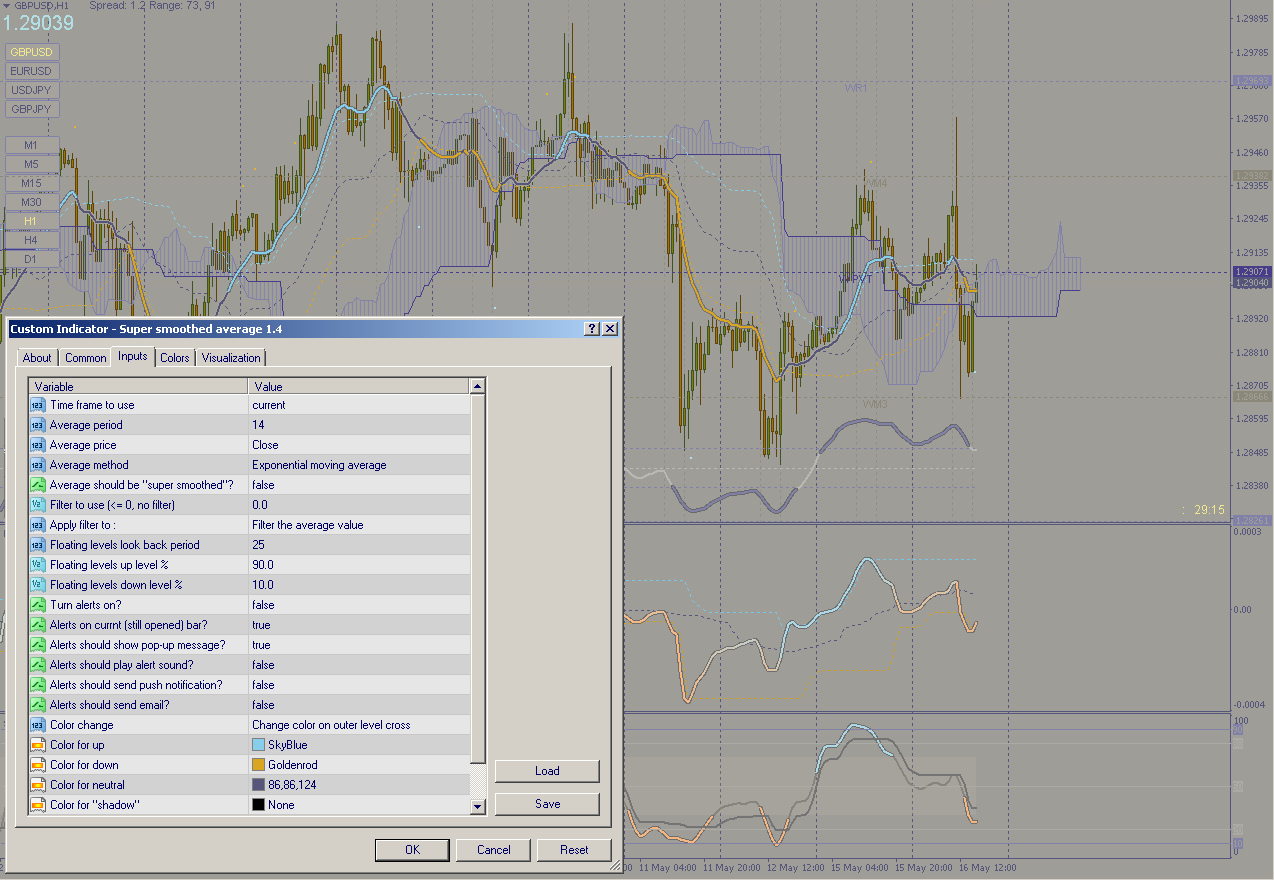
Task: Click the color icon beside Color for shadow
Action: [38, 805]
